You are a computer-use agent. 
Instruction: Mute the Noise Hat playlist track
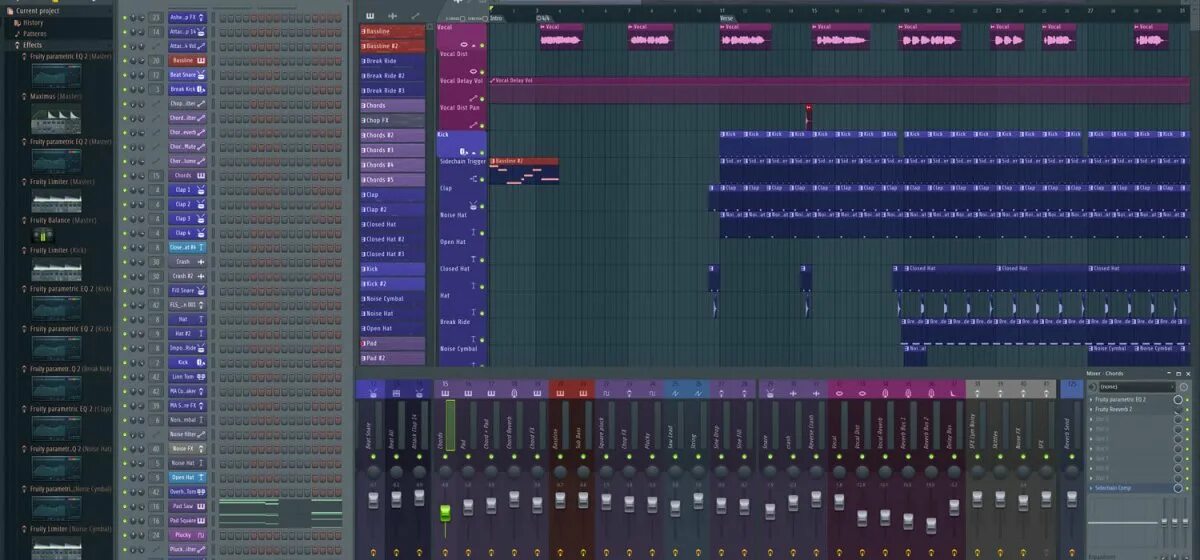[482, 232]
